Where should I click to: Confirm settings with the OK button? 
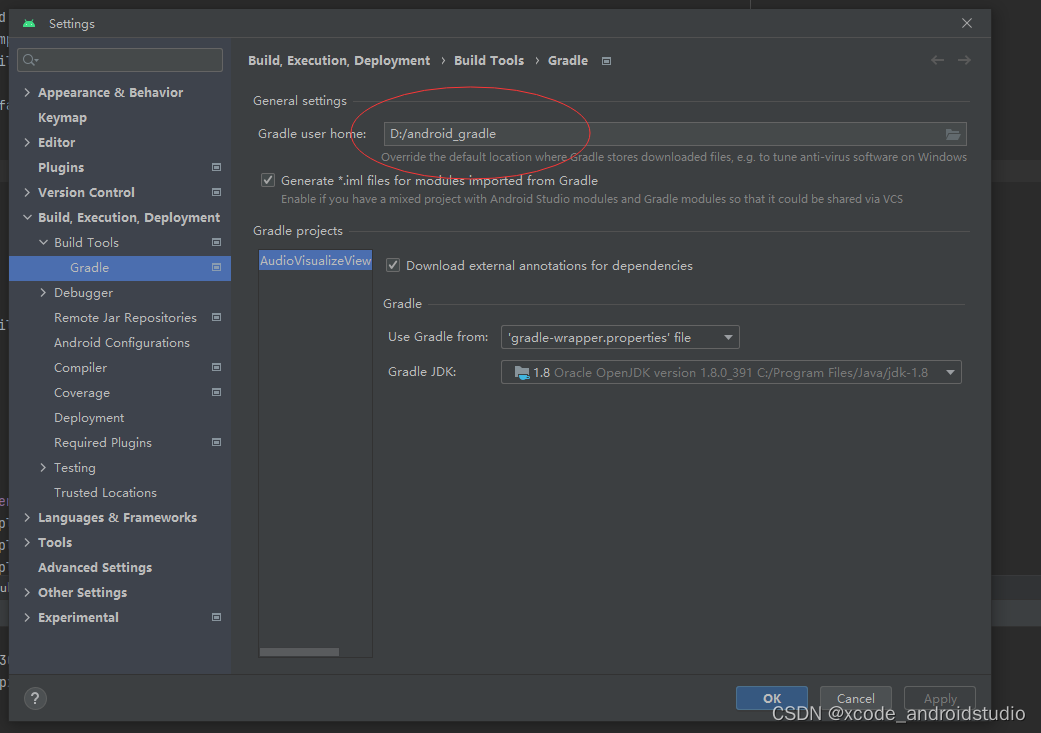771,698
